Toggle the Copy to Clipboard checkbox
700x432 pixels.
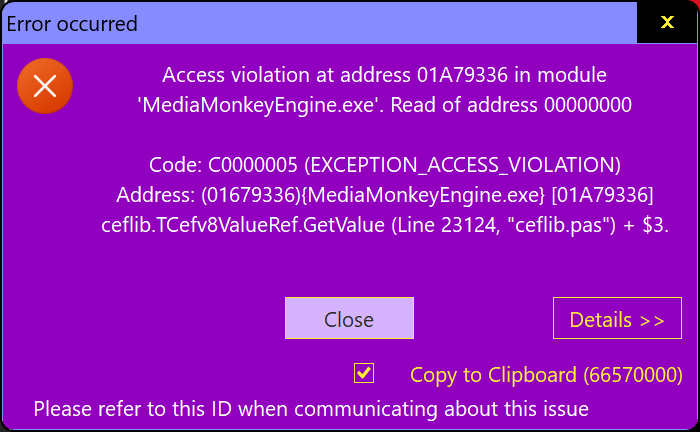tap(364, 374)
